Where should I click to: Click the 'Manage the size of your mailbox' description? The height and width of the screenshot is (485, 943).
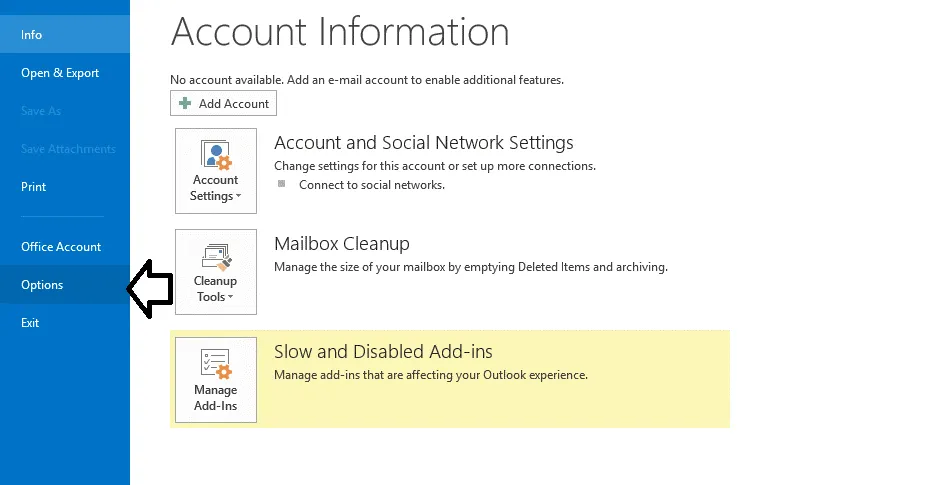[471, 267]
